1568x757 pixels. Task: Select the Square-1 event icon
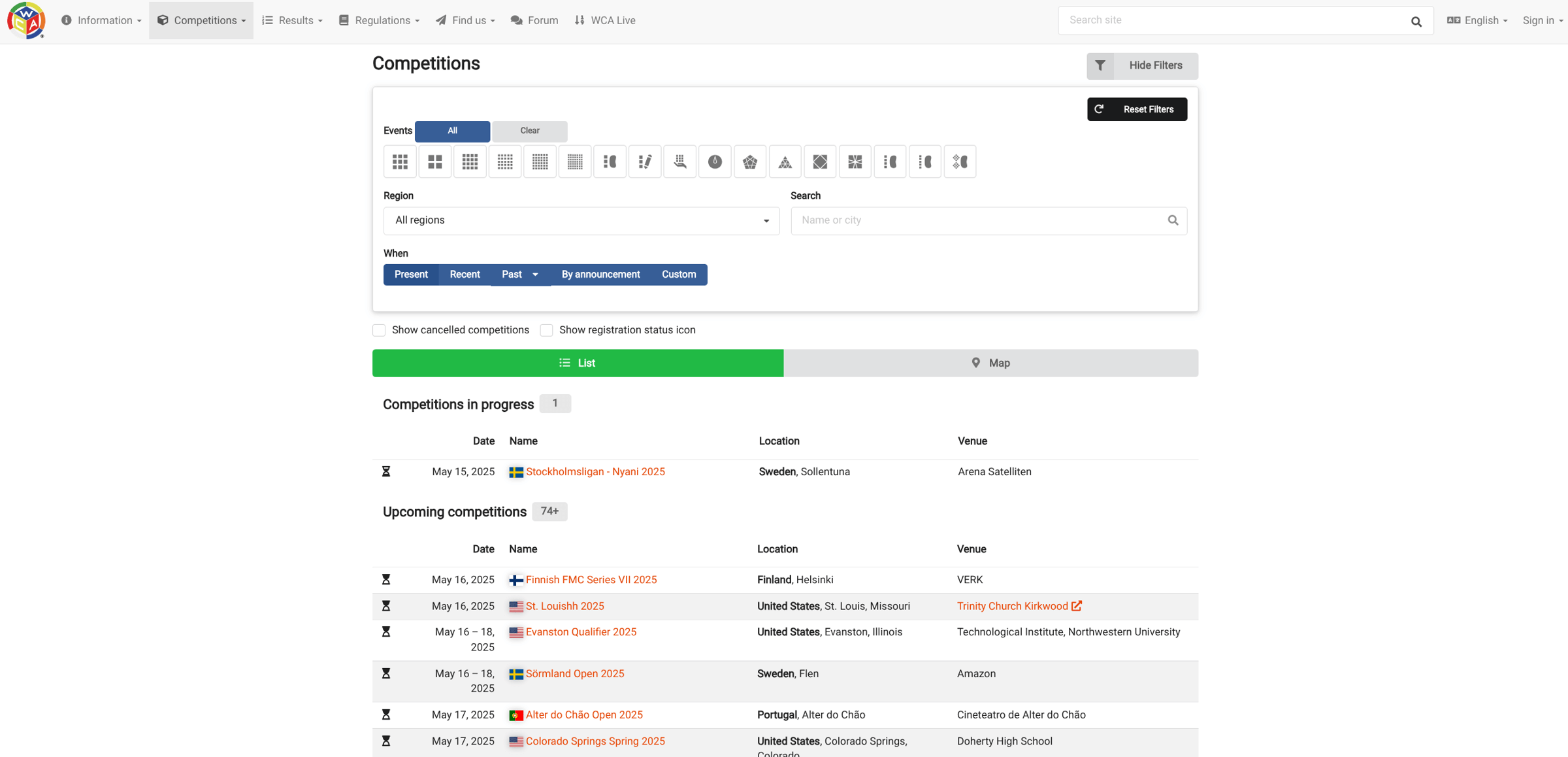pos(855,161)
